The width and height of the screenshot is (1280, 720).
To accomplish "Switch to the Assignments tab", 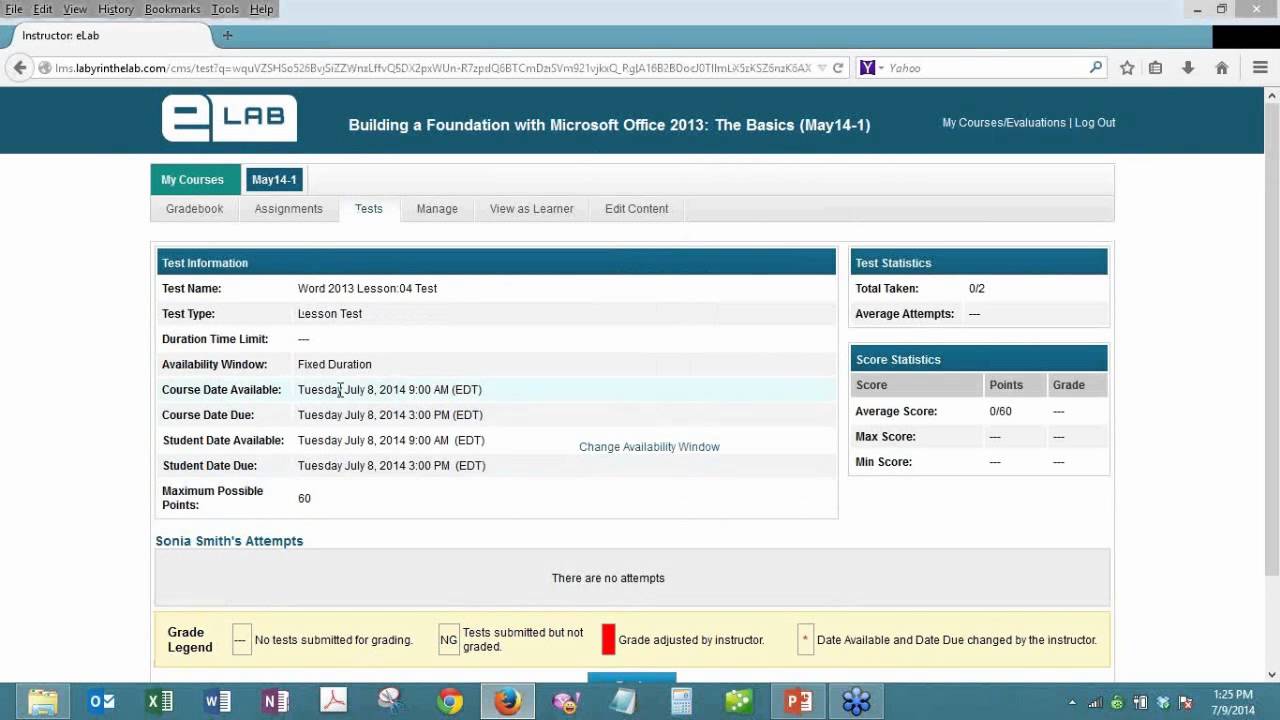I will [x=288, y=209].
